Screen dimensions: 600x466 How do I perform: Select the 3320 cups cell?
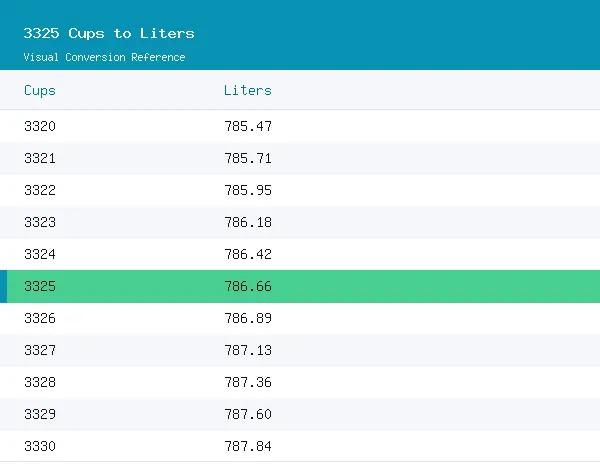[x=40, y=126]
